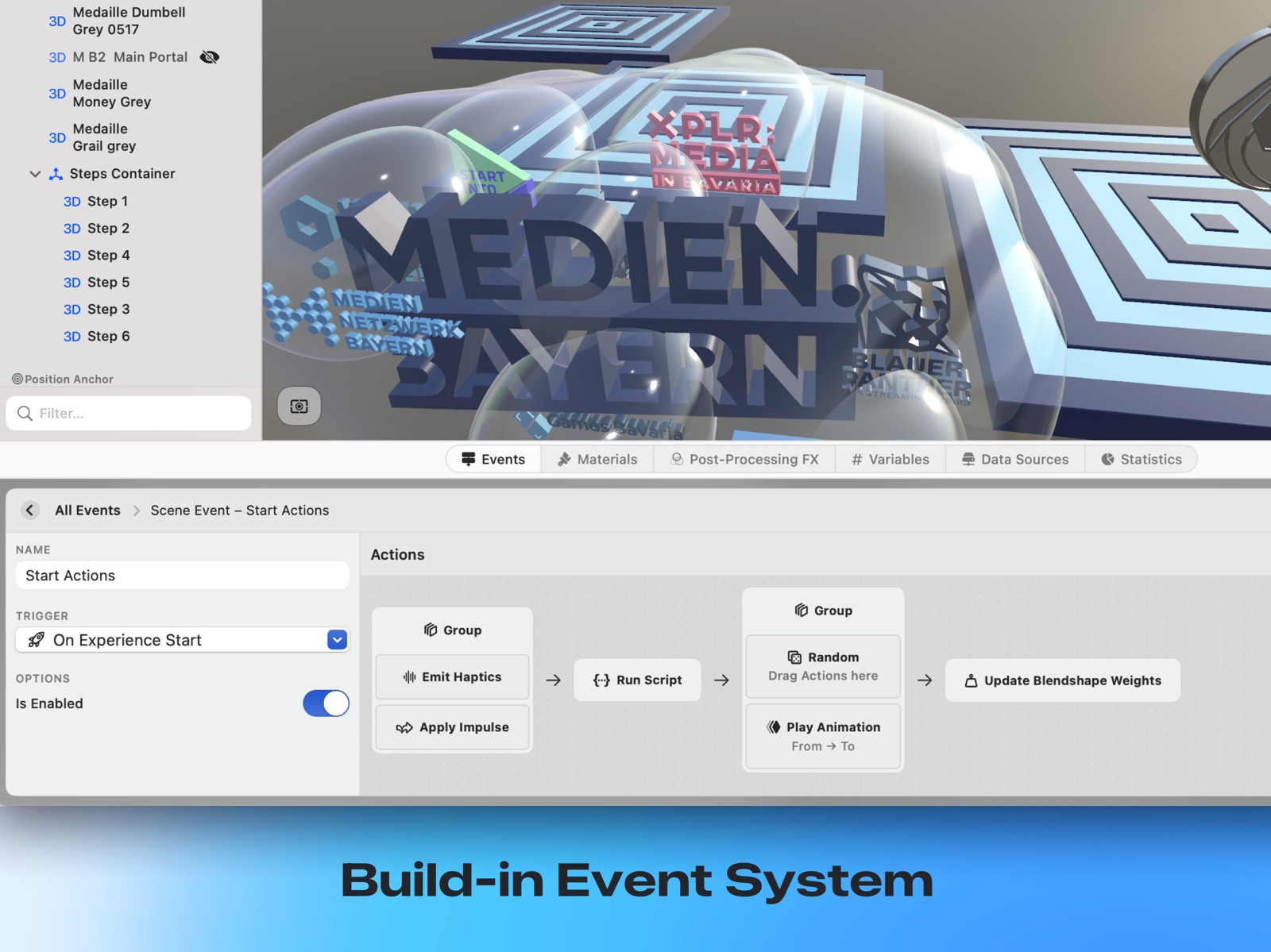Select the Emit Haptics action

point(452,676)
